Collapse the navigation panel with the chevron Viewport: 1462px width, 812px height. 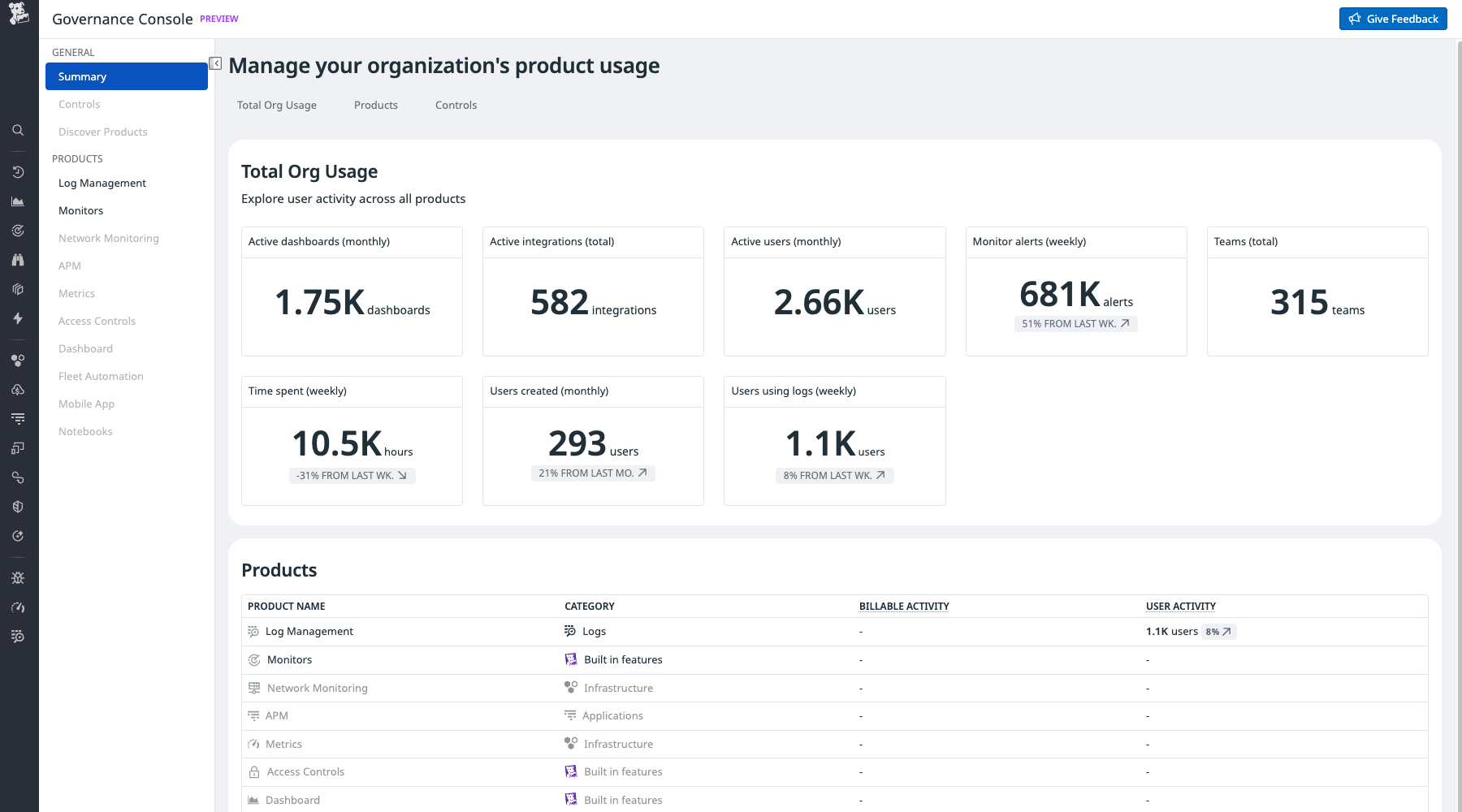pos(214,63)
